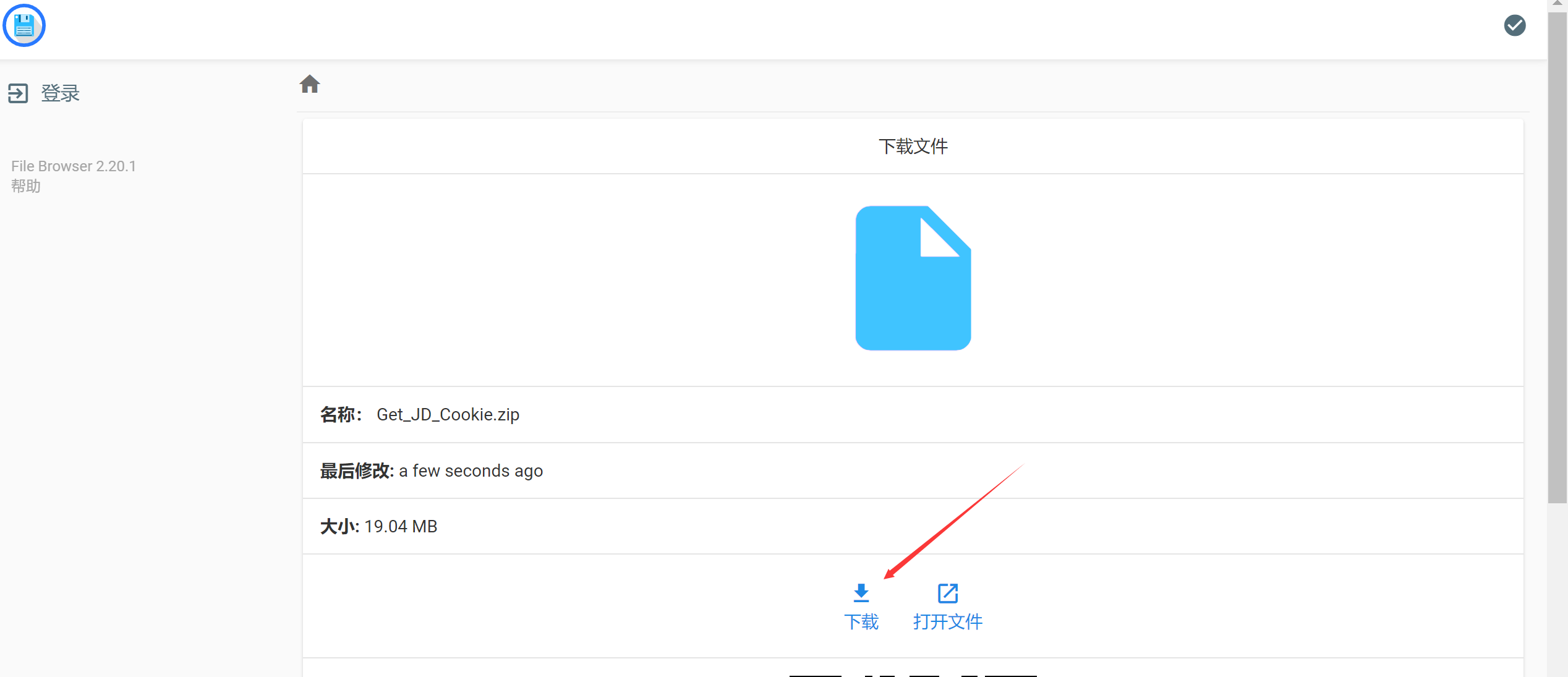Click the 19.04 MB file size value
The width and height of the screenshot is (1568, 677).
[x=401, y=526]
